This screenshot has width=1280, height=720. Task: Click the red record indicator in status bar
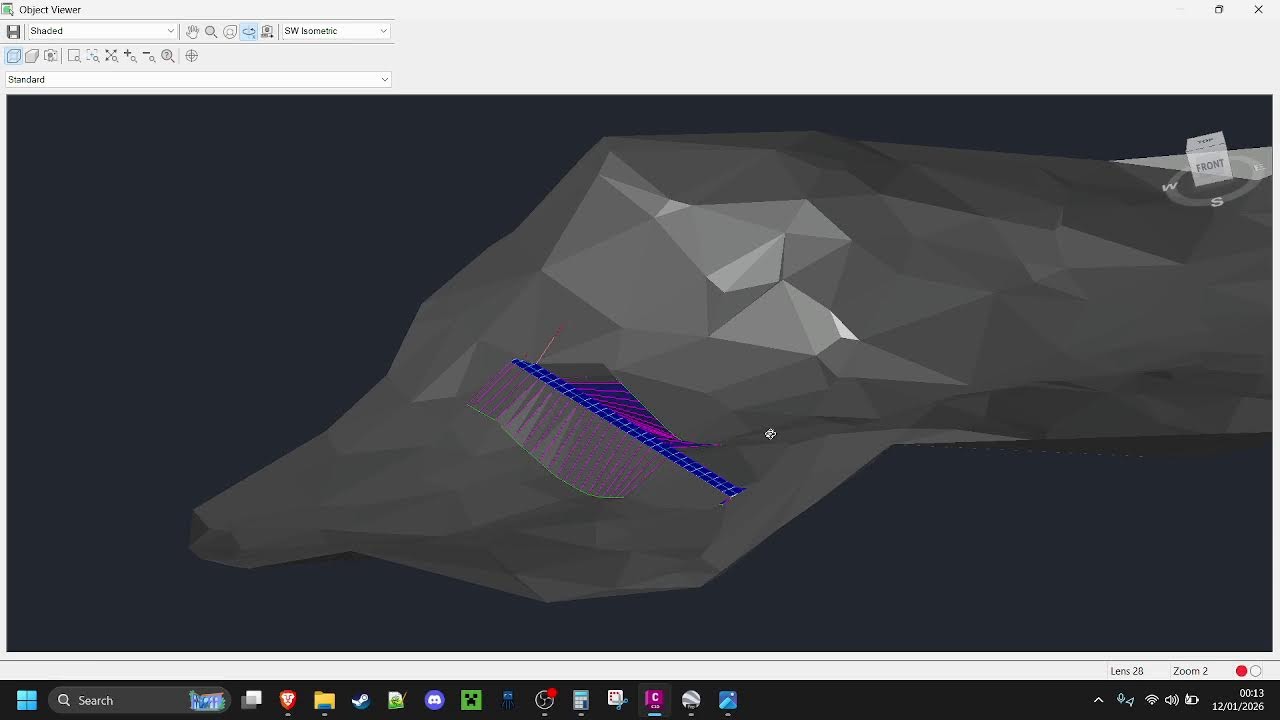(1241, 671)
